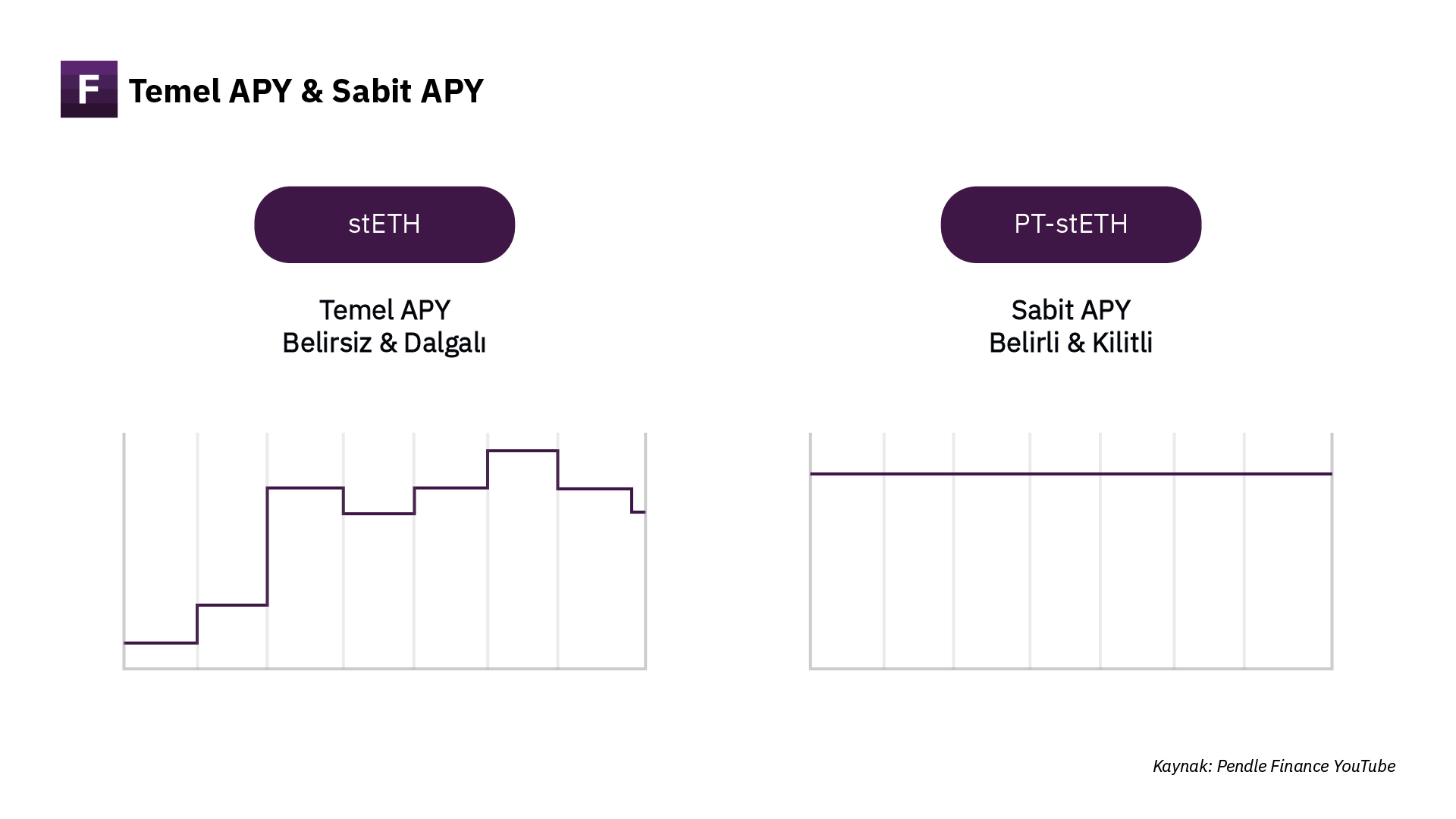
Task: Click the second step of the stETH chart
Action: pos(232,604)
